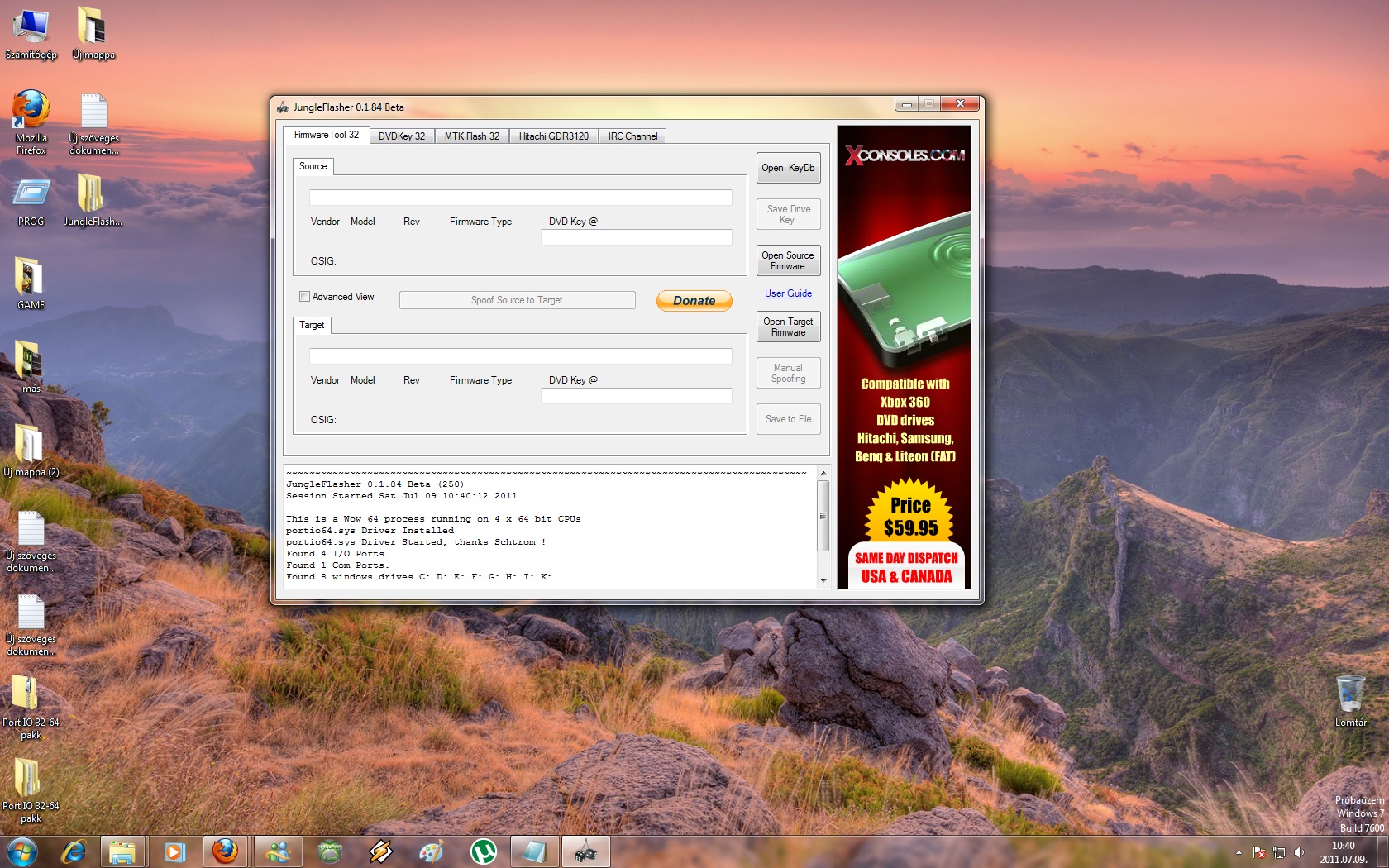The height and width of the screenshot is (868, 1389).
Task: Click the Open Target Firmware button
Action: [x=788, y=327]
